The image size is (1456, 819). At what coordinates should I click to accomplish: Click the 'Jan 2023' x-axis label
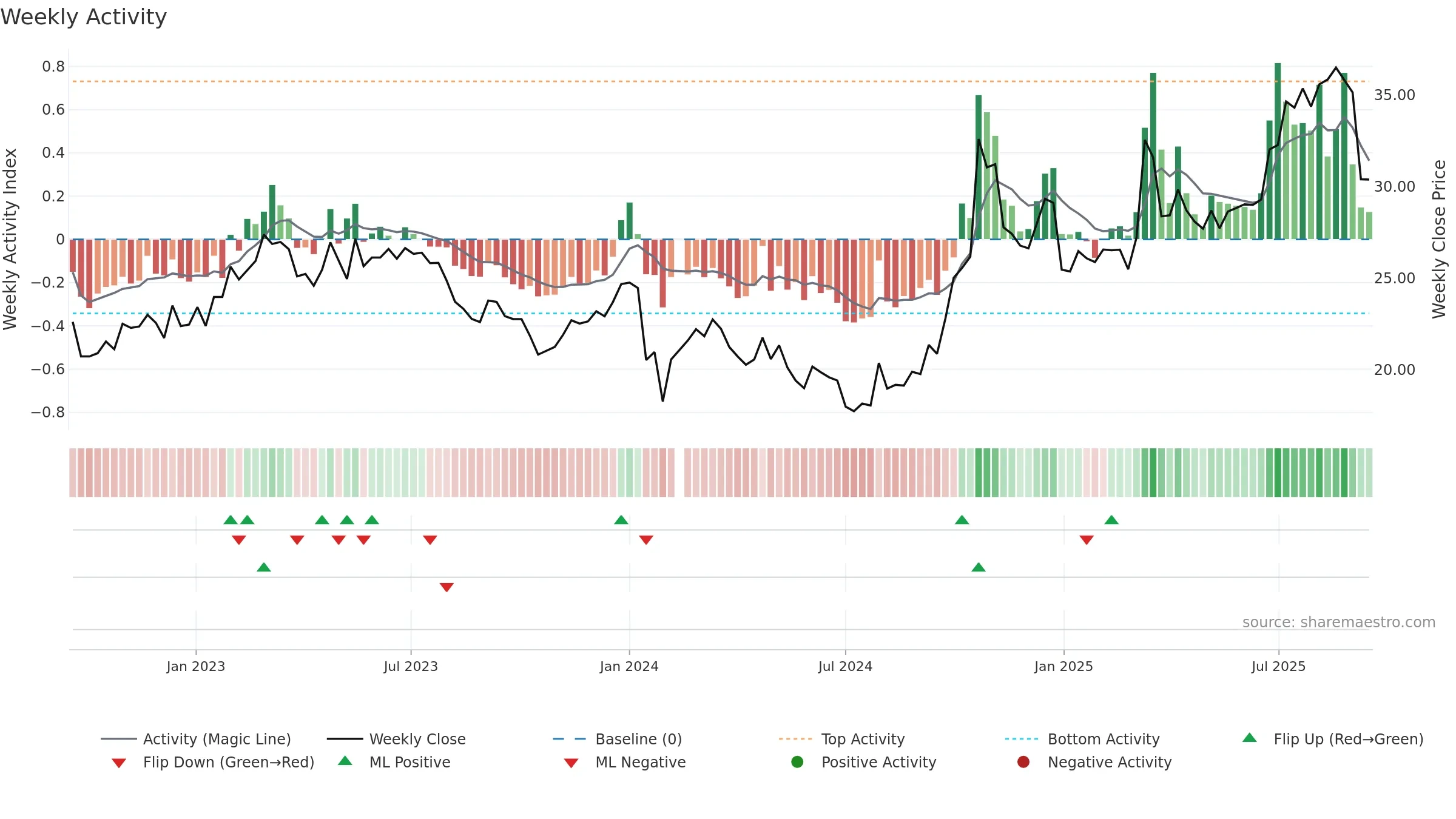tap(196, 666)
